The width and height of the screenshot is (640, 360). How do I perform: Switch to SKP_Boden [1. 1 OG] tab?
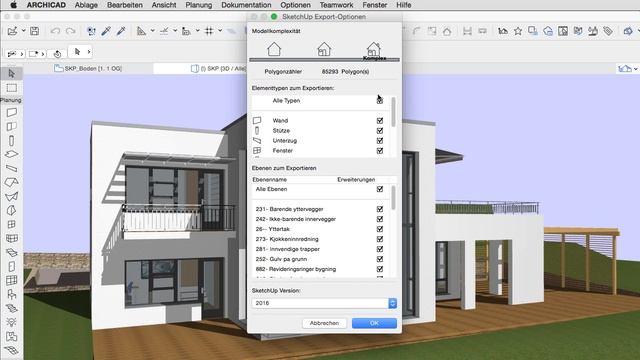click(88, 69)
